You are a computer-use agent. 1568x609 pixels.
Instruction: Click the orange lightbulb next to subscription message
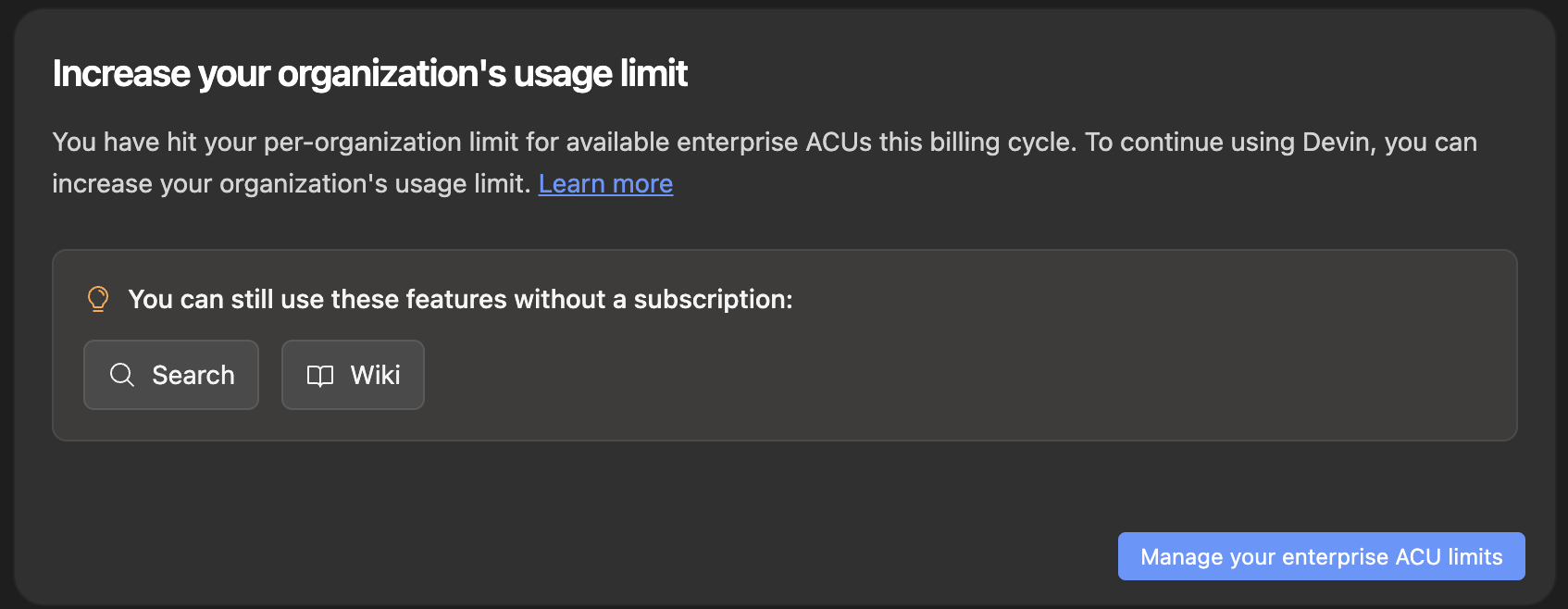(x=97, y=298)
